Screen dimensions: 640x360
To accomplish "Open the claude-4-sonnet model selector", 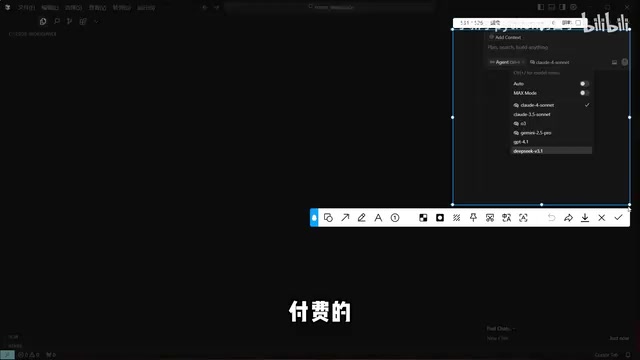I will coord(549,62).
